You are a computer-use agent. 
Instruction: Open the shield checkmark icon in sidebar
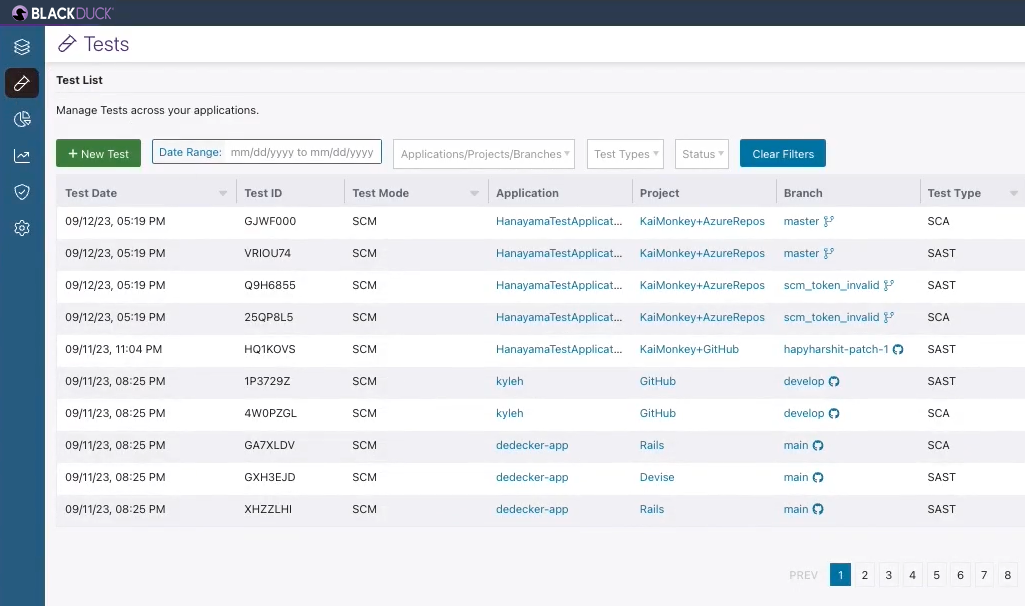click(22, 192)
